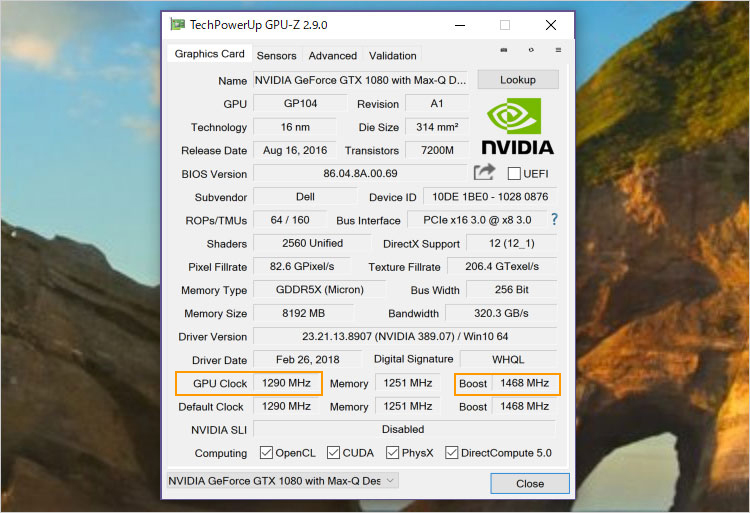Click the Revision field showing A1
The image size is (750, 513).
[437, 103]
